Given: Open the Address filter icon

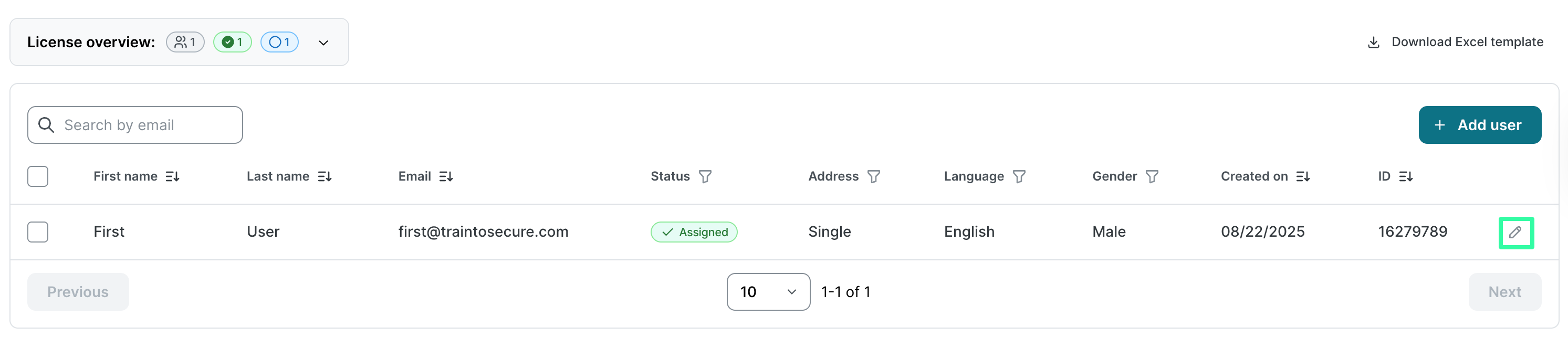Looking at the screenshot, I should [873, 176].
